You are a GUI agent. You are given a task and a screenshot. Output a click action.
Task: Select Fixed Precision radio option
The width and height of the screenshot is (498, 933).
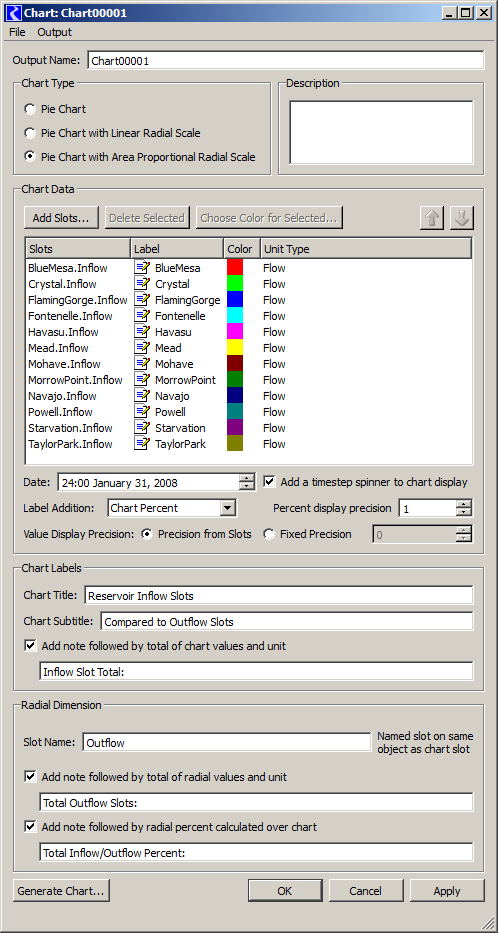(269, 534)
